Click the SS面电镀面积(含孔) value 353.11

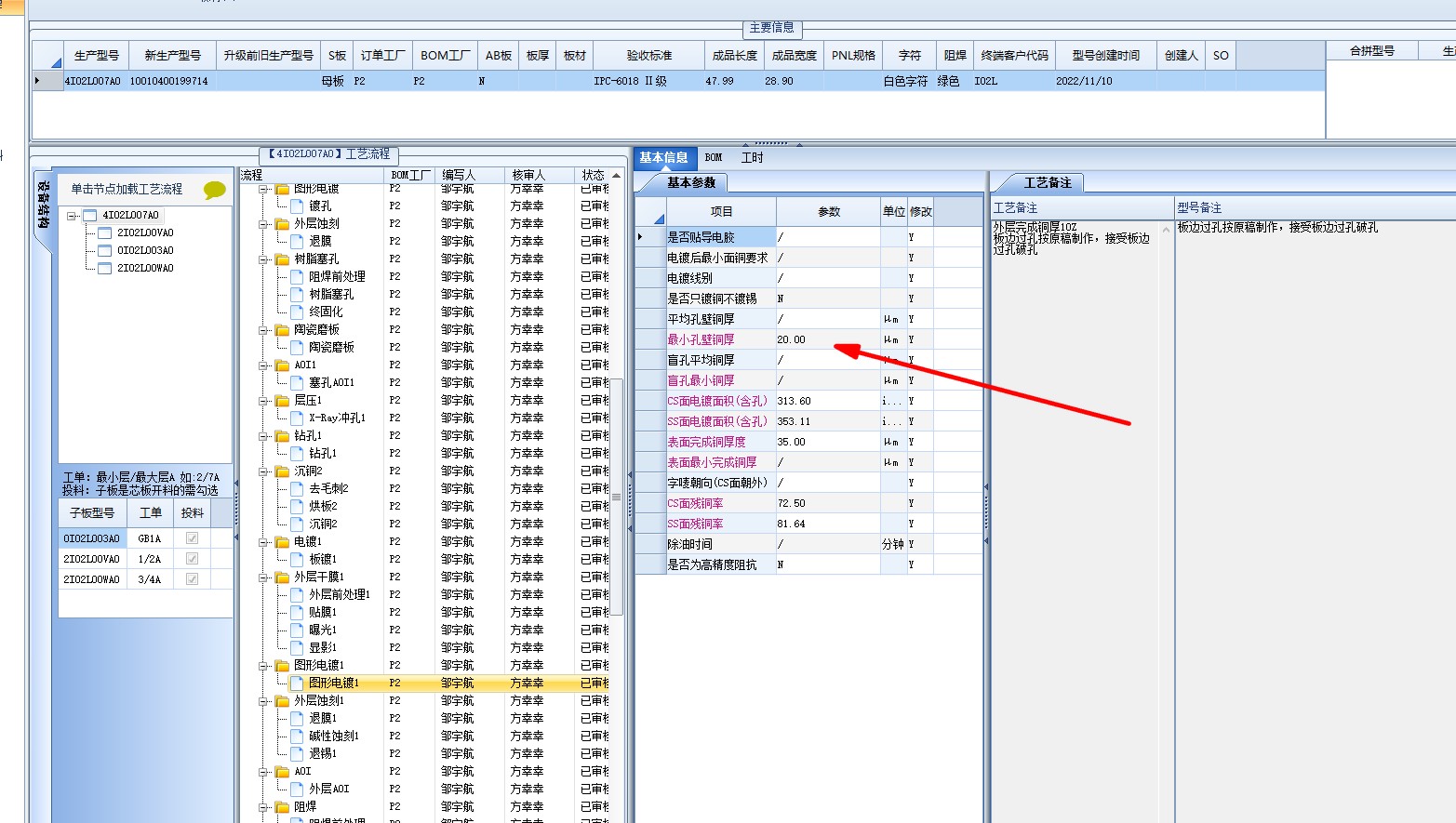828,421
